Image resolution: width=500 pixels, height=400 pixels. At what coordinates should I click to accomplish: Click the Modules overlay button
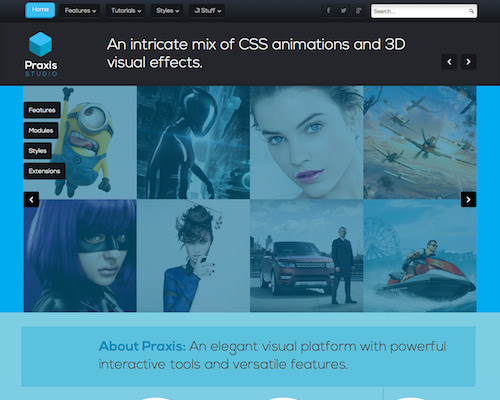41,130
